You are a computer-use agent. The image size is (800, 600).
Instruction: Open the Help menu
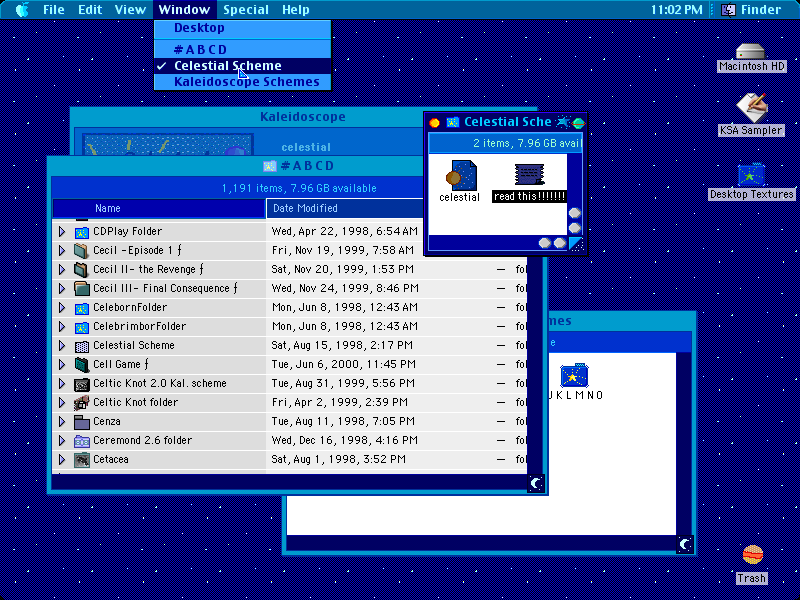click(296, 10)
